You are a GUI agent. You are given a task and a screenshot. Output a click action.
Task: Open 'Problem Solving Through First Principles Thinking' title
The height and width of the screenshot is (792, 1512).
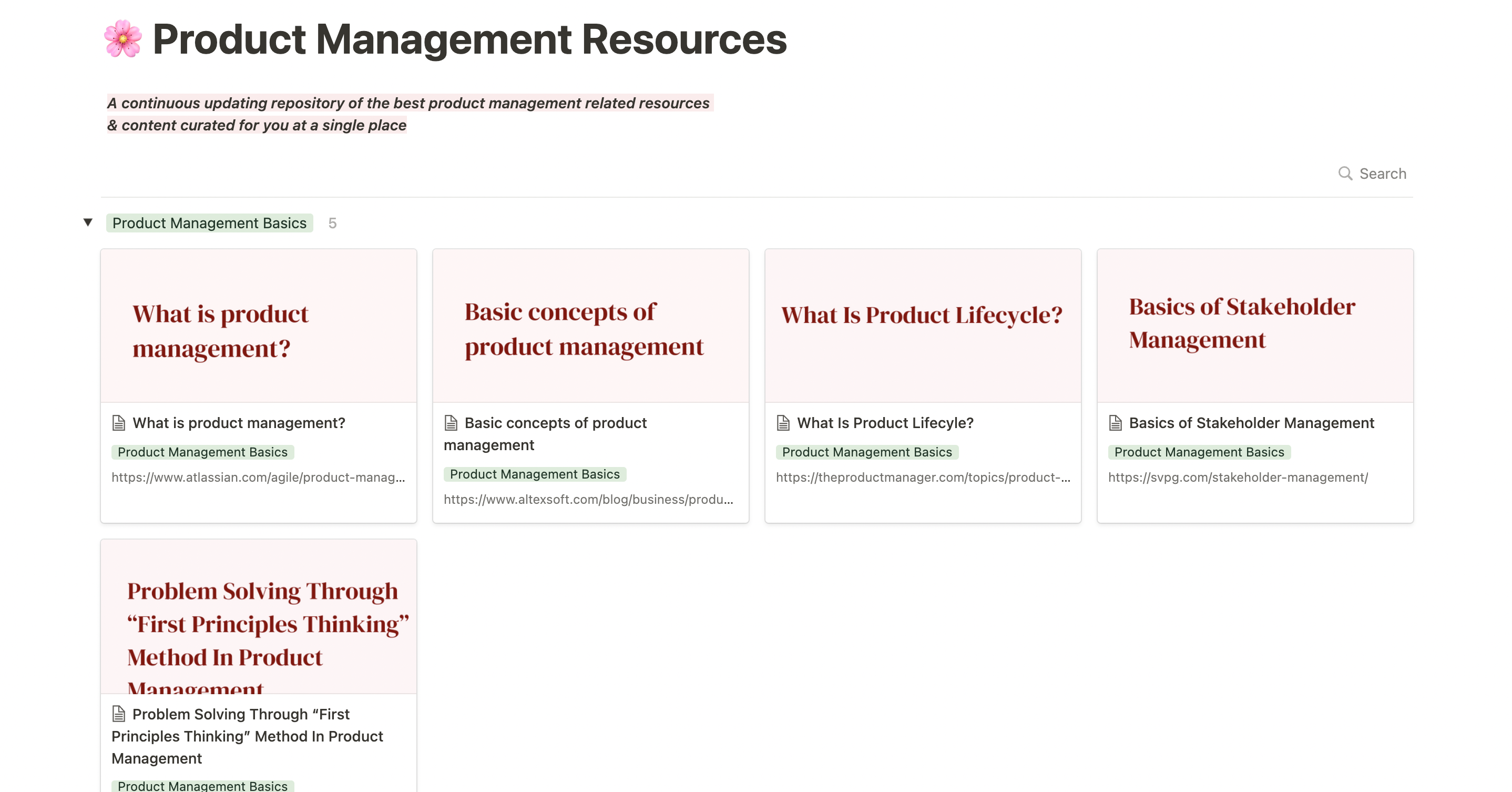point(247,736)
